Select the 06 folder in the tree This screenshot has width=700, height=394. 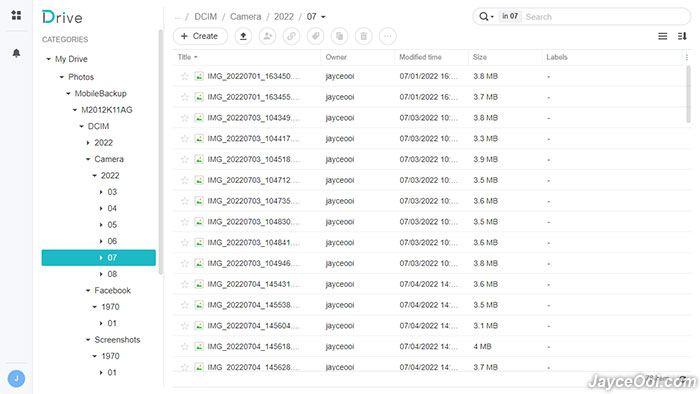(x=112, y=241)
